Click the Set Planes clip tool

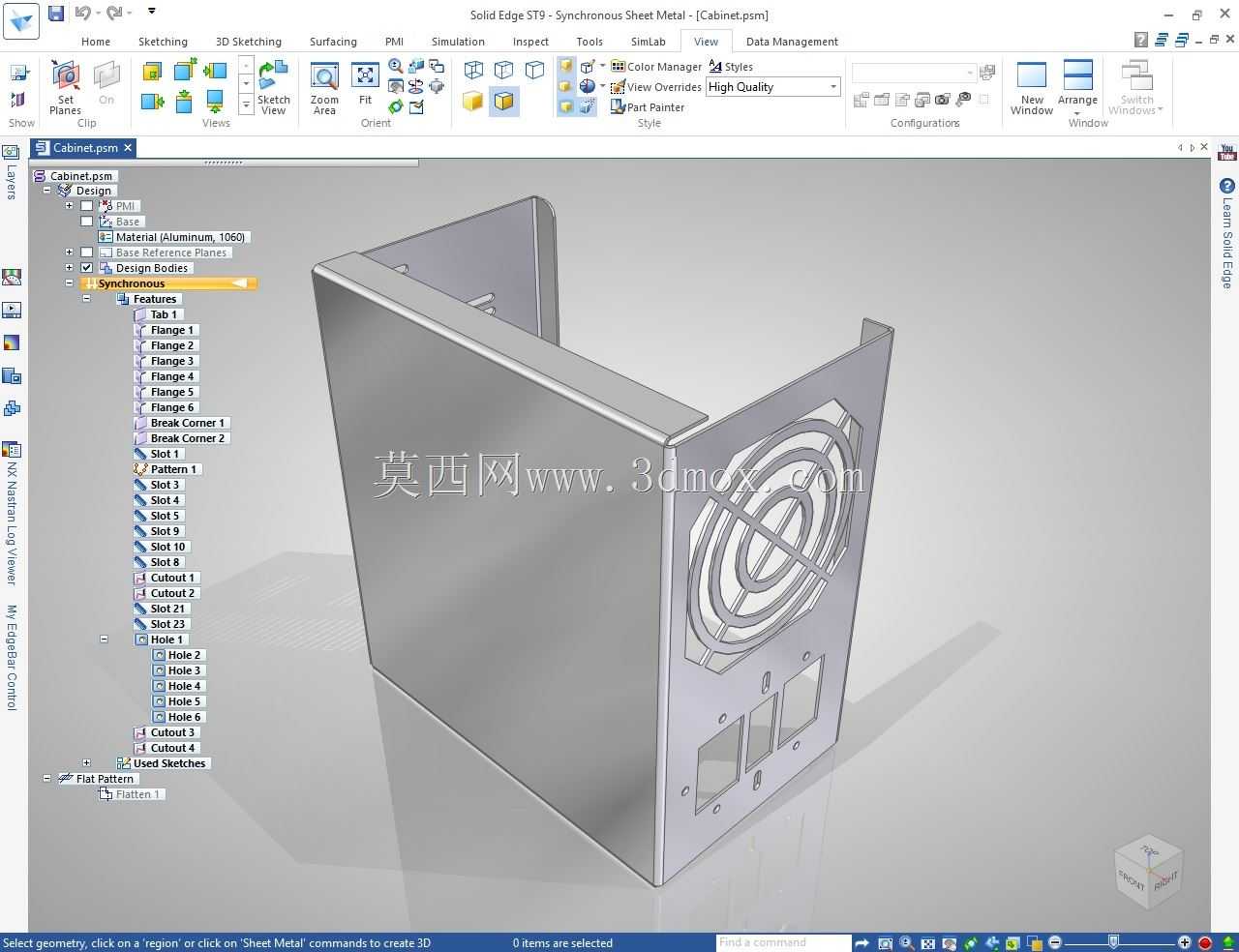point(65,87)
